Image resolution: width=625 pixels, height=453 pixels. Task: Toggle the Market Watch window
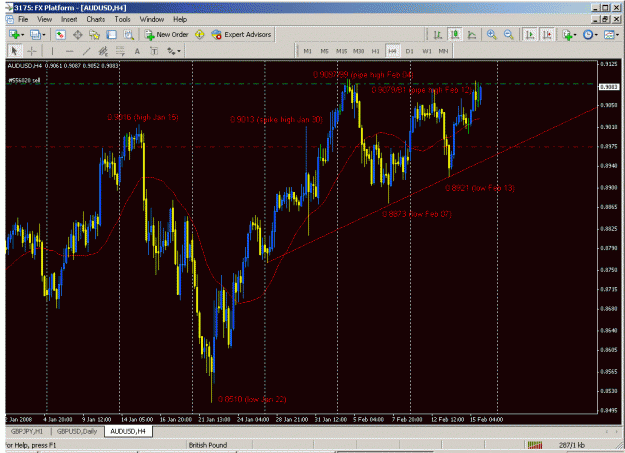tap(61, 35)
